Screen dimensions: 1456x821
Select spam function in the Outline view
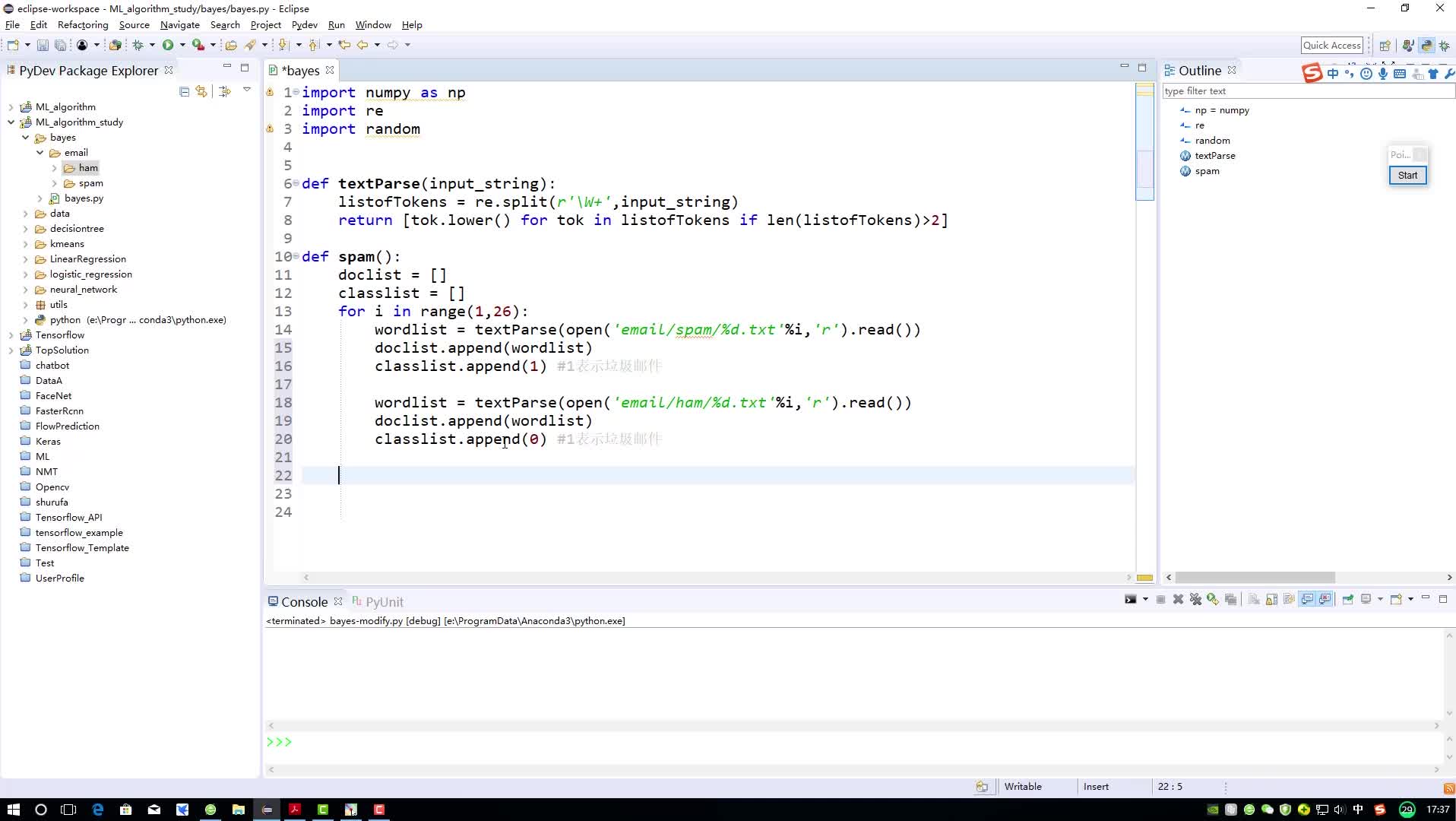(1207, 171)
